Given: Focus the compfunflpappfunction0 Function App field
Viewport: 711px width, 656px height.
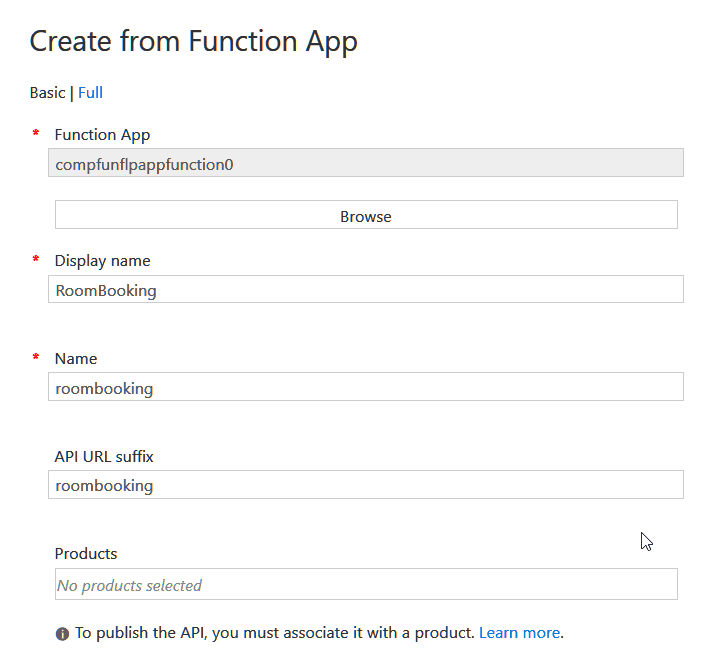Looking at the screenshot, I should (365, 163).
